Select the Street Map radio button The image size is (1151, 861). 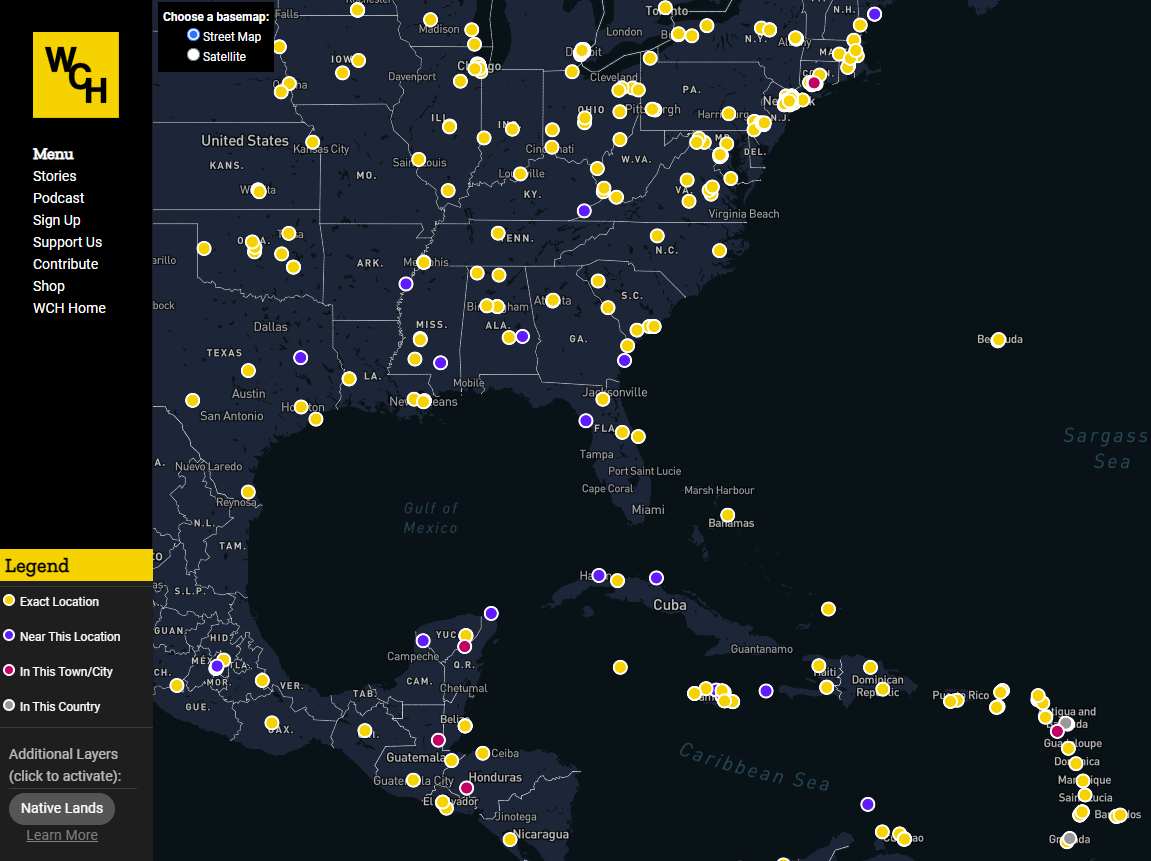(x=193, y=35)
